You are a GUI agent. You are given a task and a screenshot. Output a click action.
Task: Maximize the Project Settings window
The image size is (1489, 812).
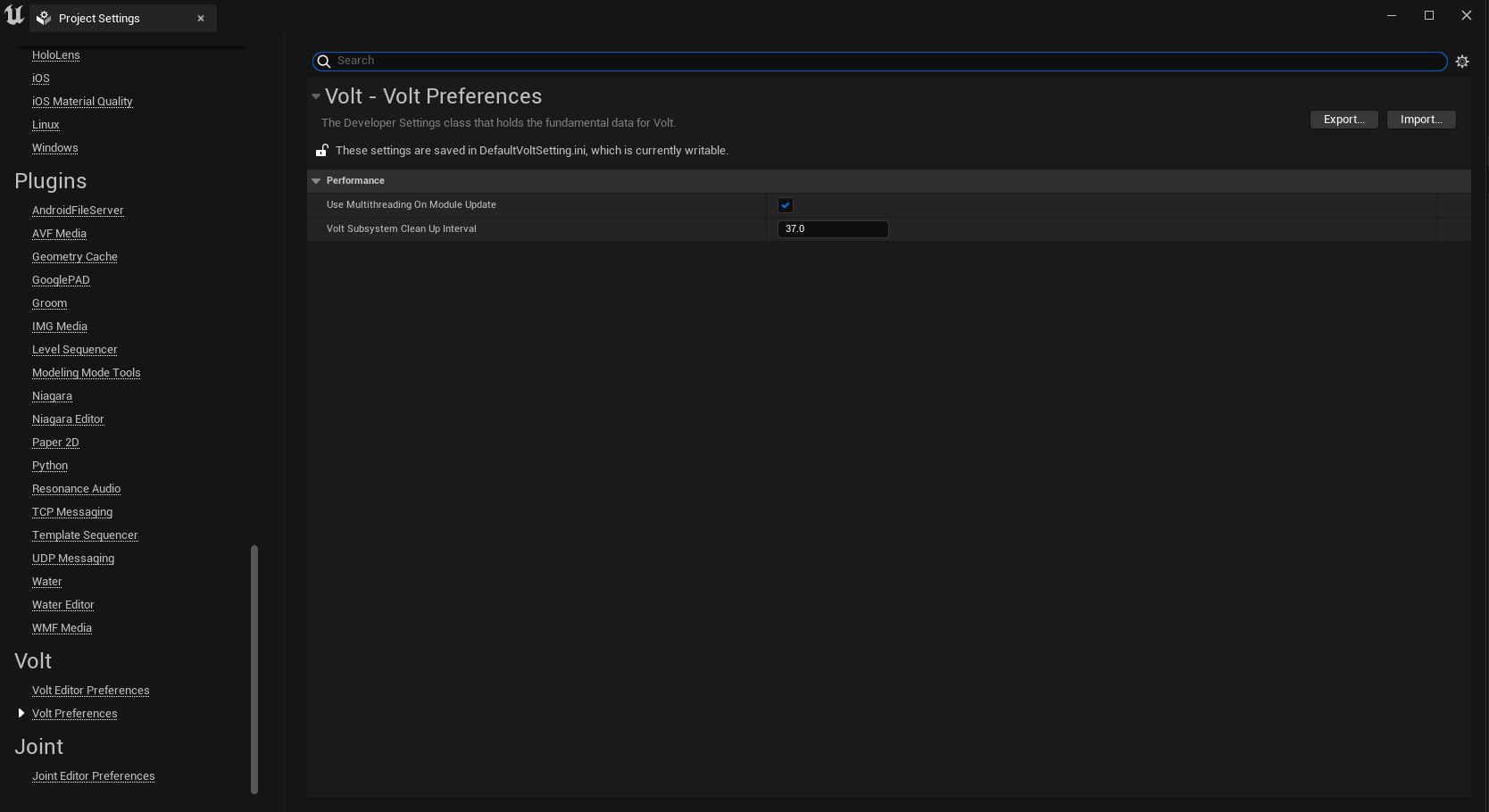click(1428, 15)
